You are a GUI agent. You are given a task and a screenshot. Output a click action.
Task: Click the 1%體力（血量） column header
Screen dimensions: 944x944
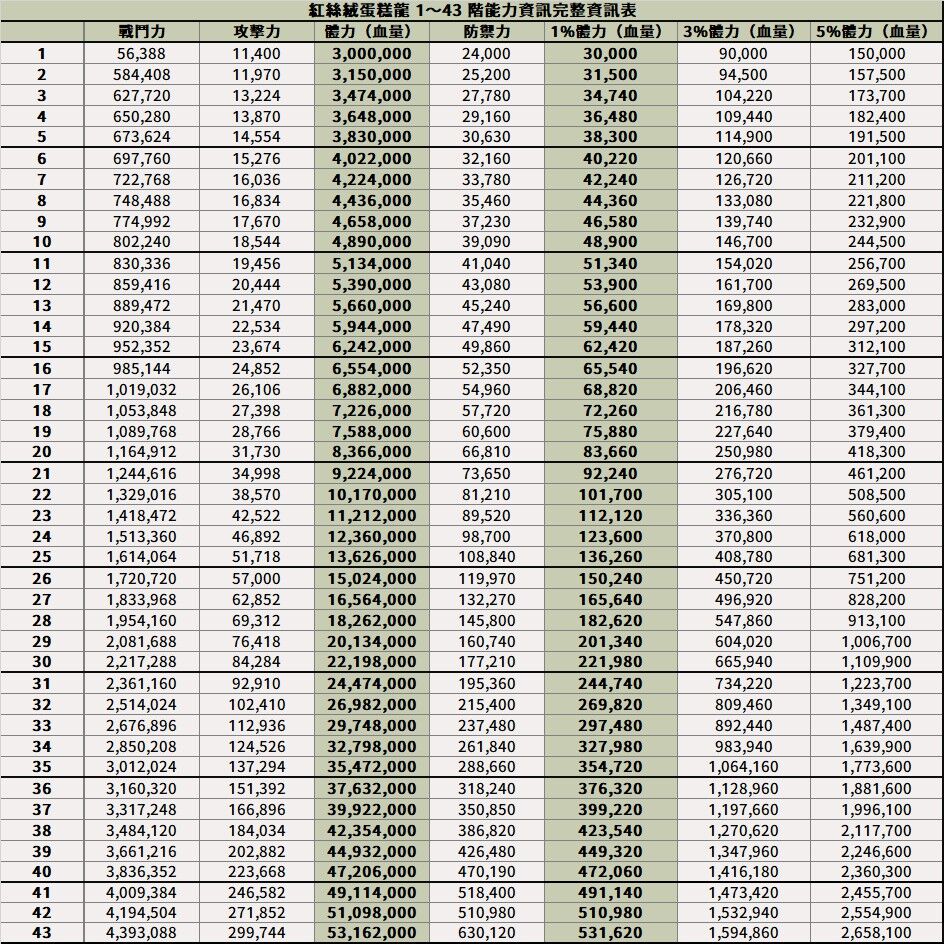coord(610,32)
